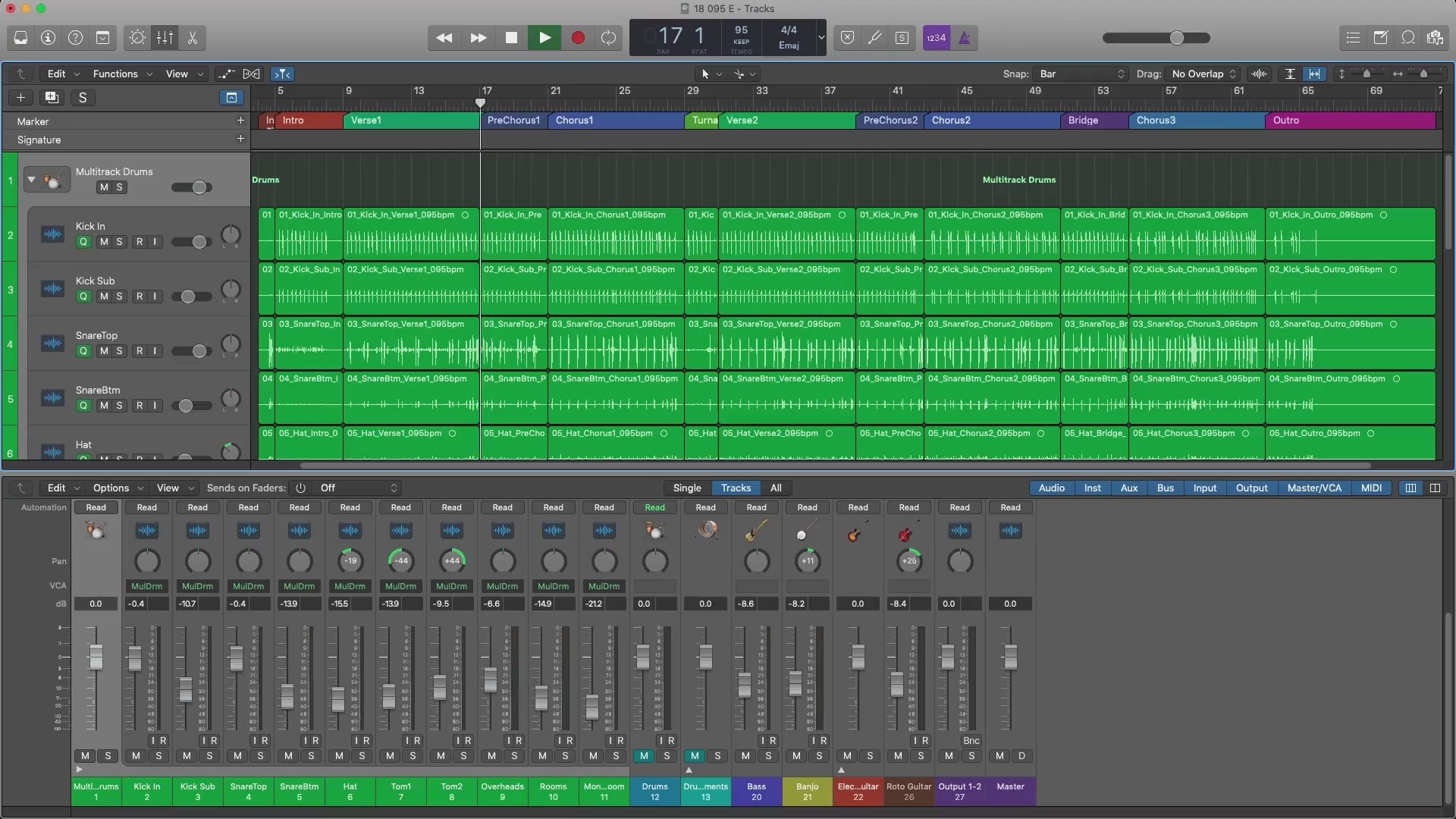Image resolution: width=1456 pixels, height=819 pixels.
Task: Adjust the Overheads channel fader
Action: pos(491,679)
